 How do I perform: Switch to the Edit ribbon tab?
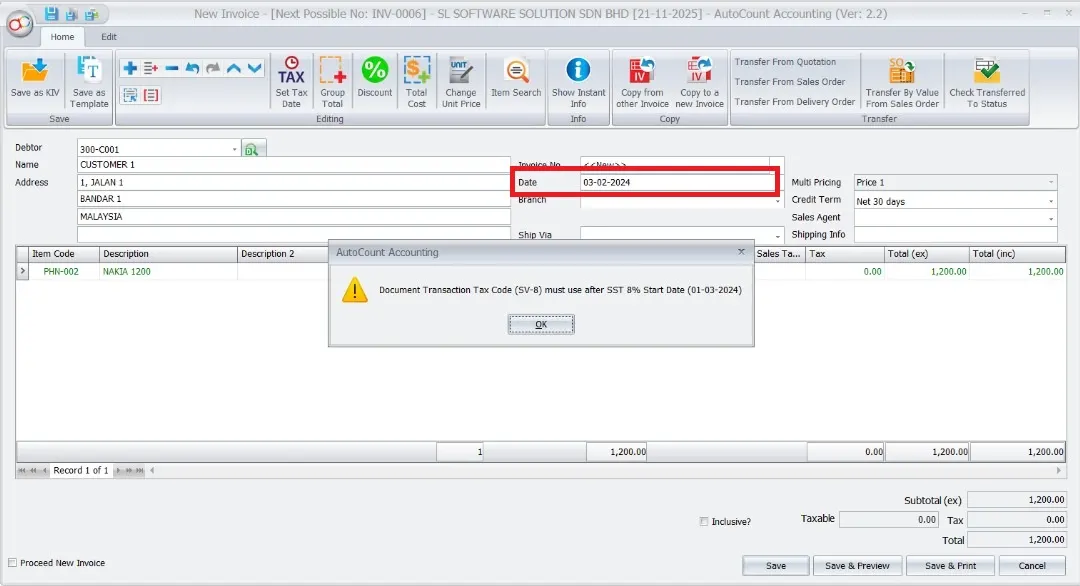pos(108,37)
